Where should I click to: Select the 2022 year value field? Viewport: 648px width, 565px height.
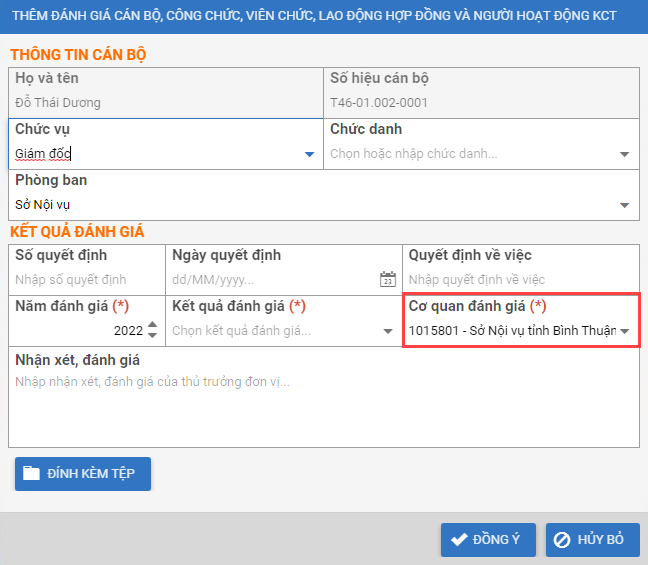click(80, 331)
